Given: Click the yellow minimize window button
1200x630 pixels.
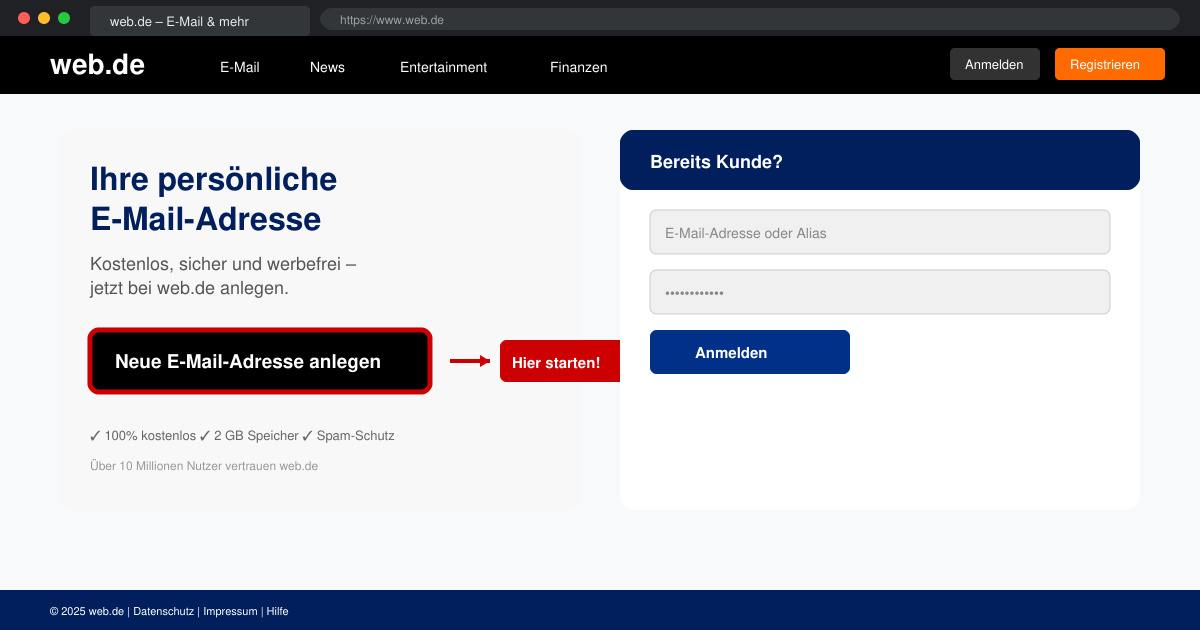Looking at the screenshot, I should coord(44,18).
